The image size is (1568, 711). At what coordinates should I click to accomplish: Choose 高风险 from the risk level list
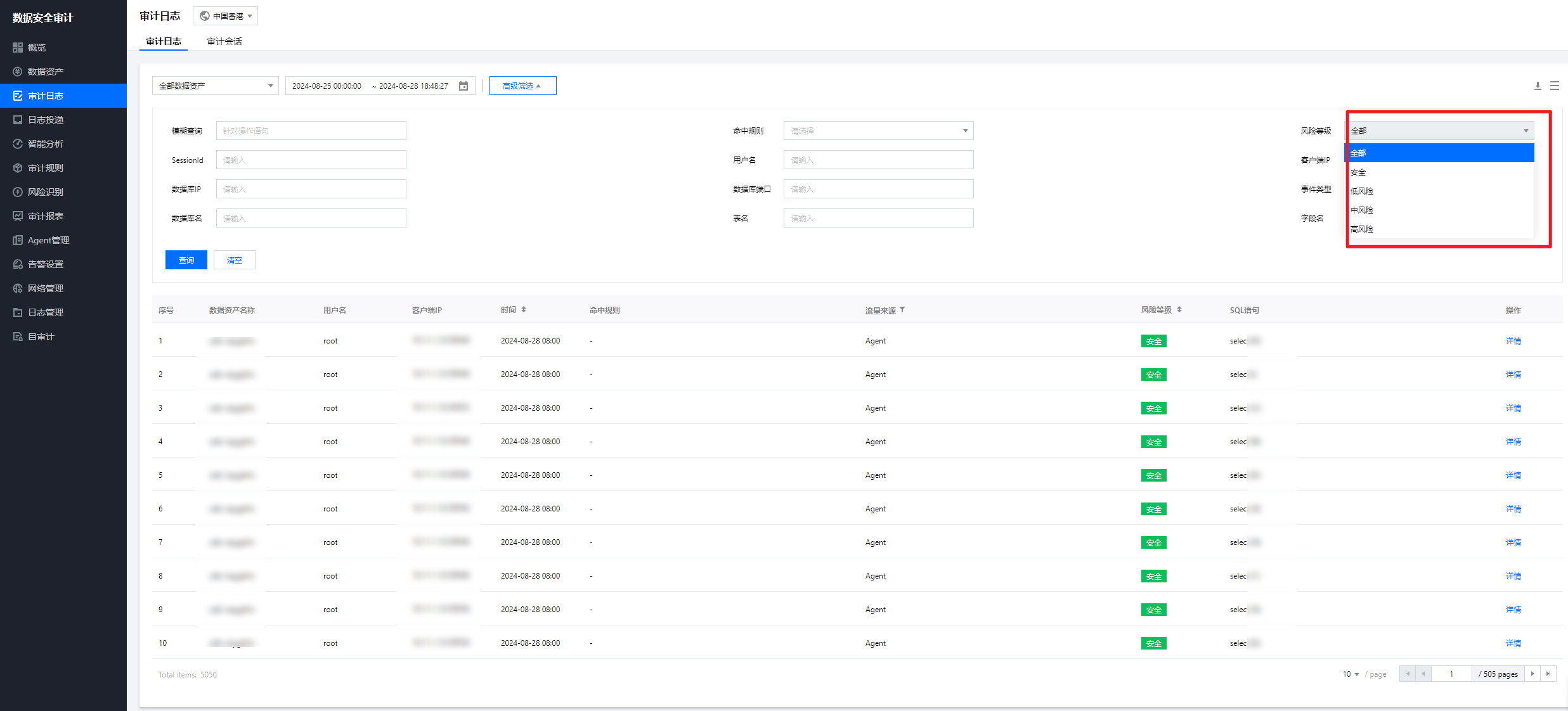click(1362, 229)
